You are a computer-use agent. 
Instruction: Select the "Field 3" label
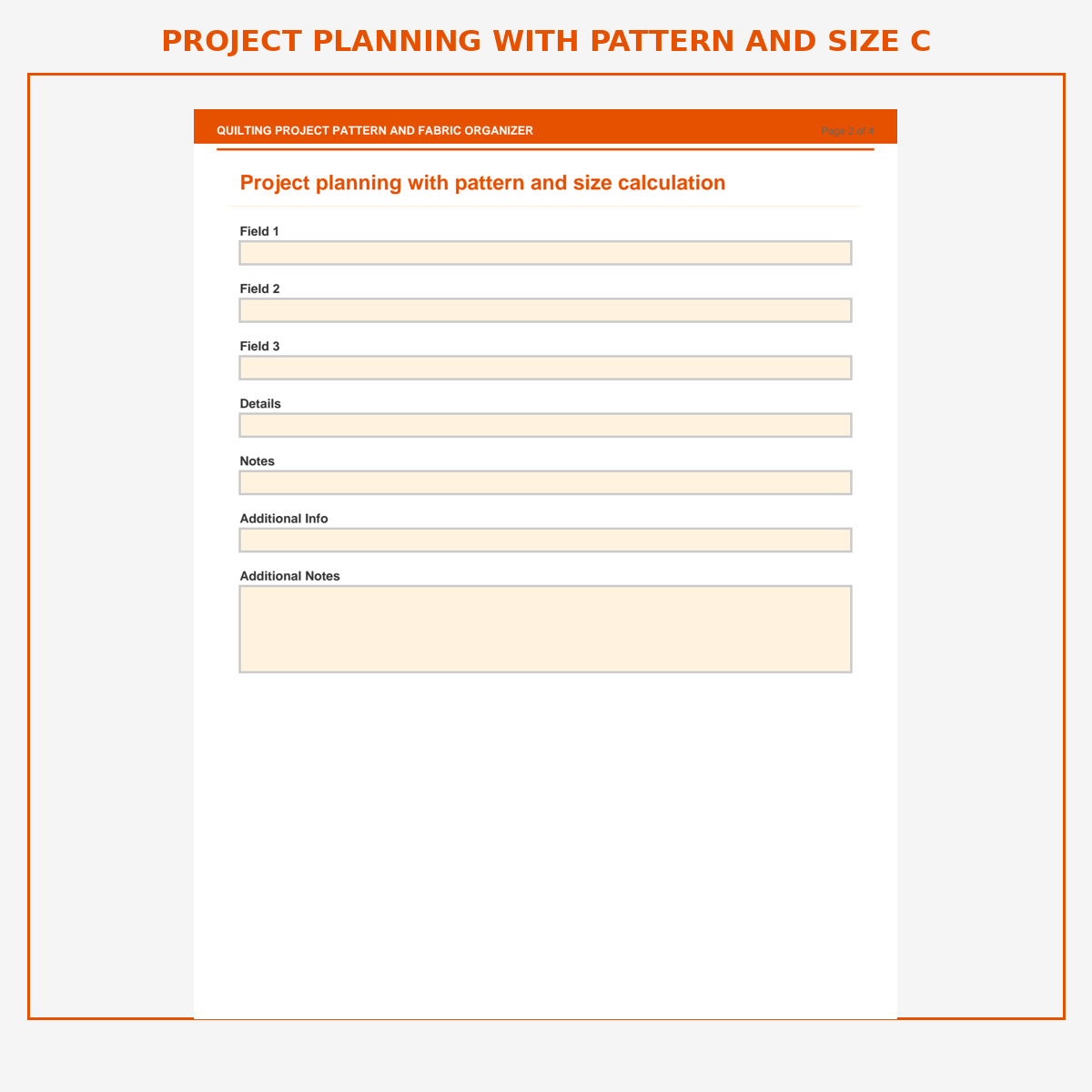tap(259, 346)
